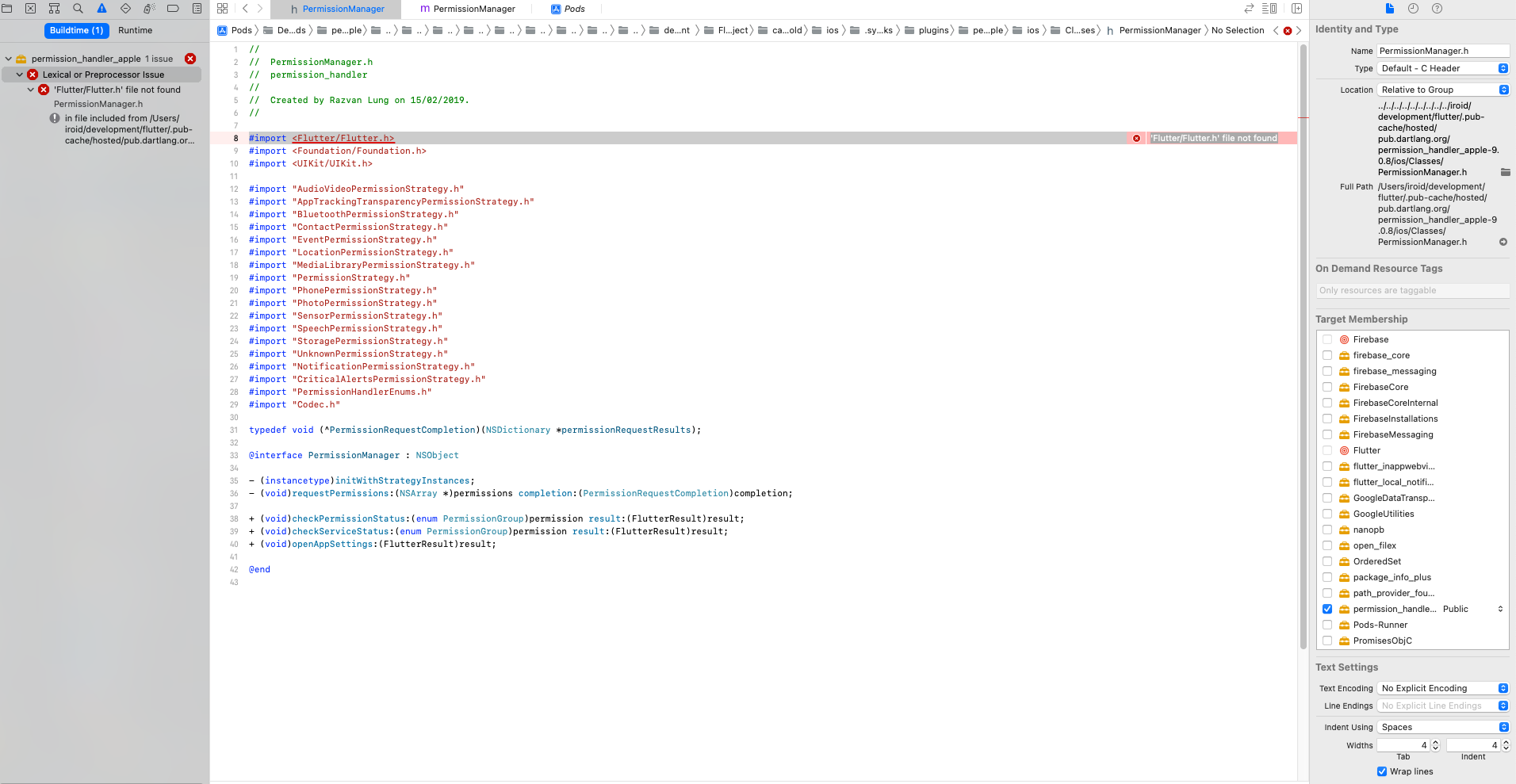Open the file Type dropdown
Image resolution: width=1516 pixels, height=784 pixels.
(x=1443, y=68)
